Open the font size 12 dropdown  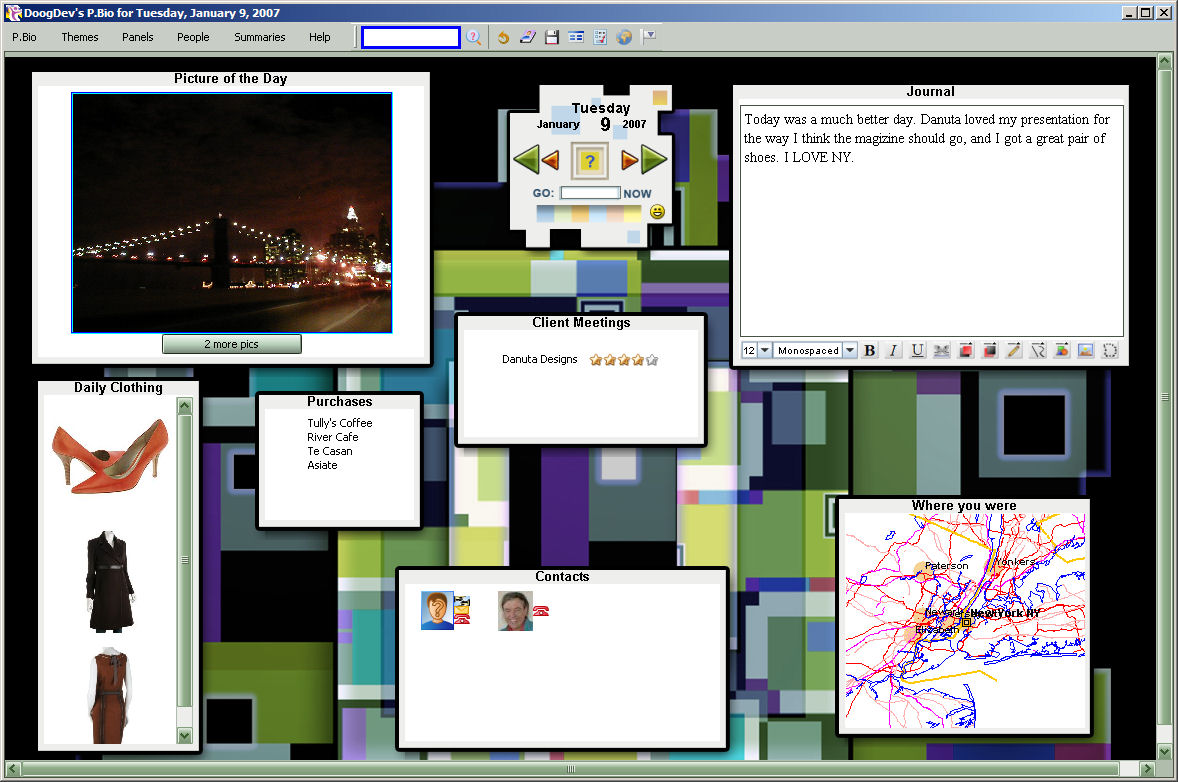point(764,351)
